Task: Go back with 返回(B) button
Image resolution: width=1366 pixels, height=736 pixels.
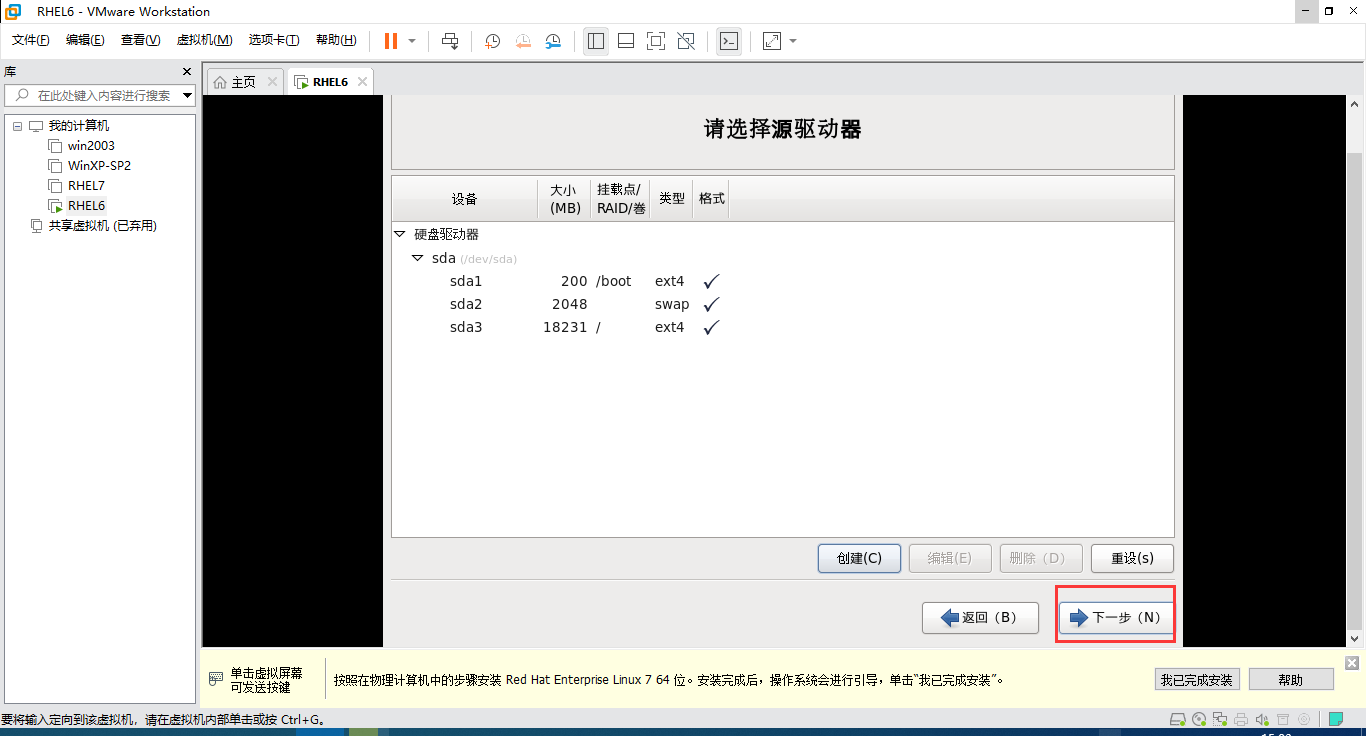Action: click(x=979, y=617)
